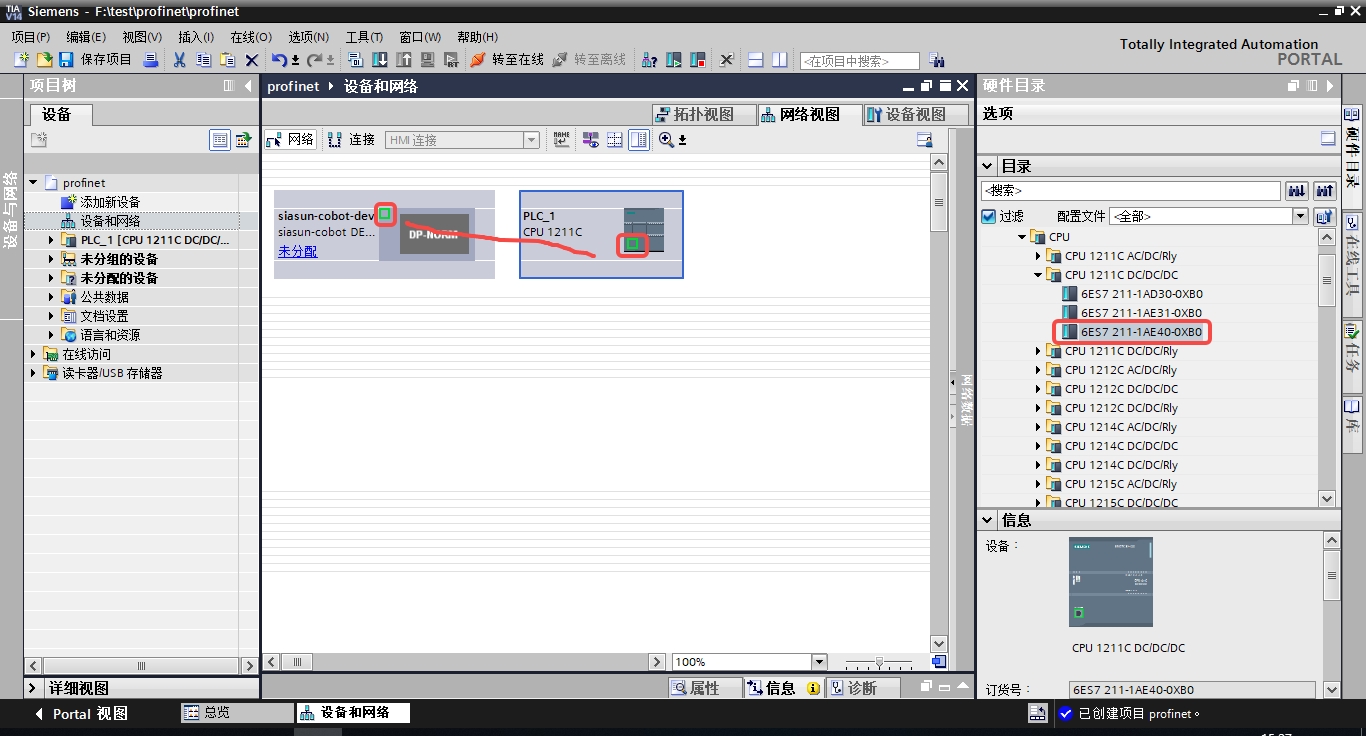The width and height of the screenshot is (1366, 736).
Task: Expand PLC_1 node in project tree
Action: (52, 240)
